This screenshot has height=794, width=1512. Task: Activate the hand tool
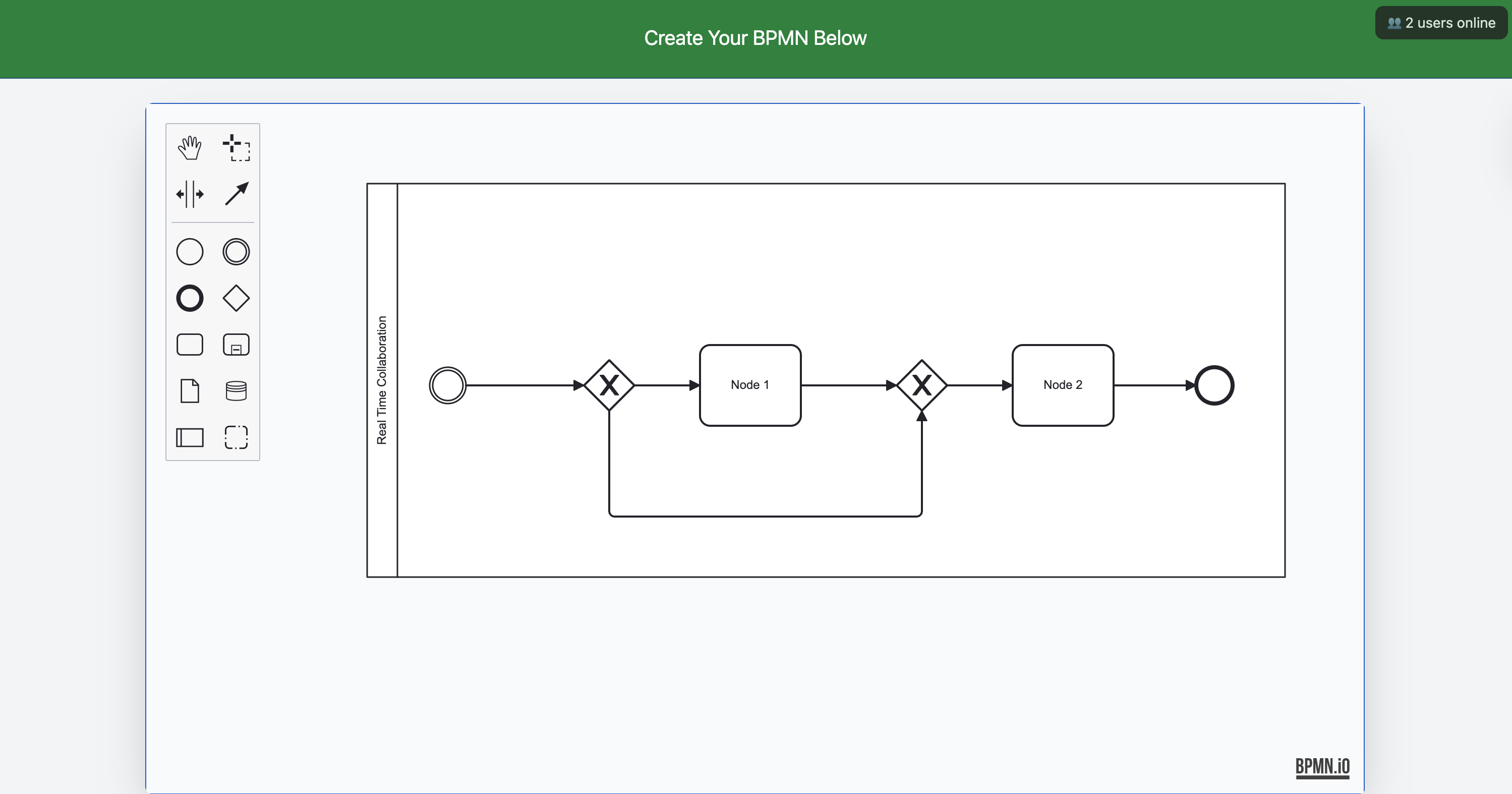tap(190, 147)
